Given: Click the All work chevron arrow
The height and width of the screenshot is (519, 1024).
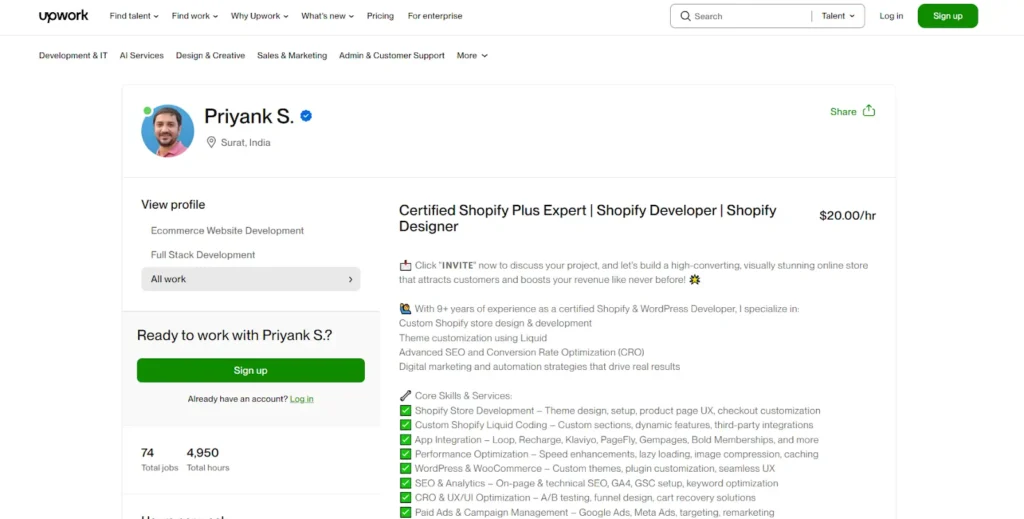Looking at the screenshot, I should [350, 279].
